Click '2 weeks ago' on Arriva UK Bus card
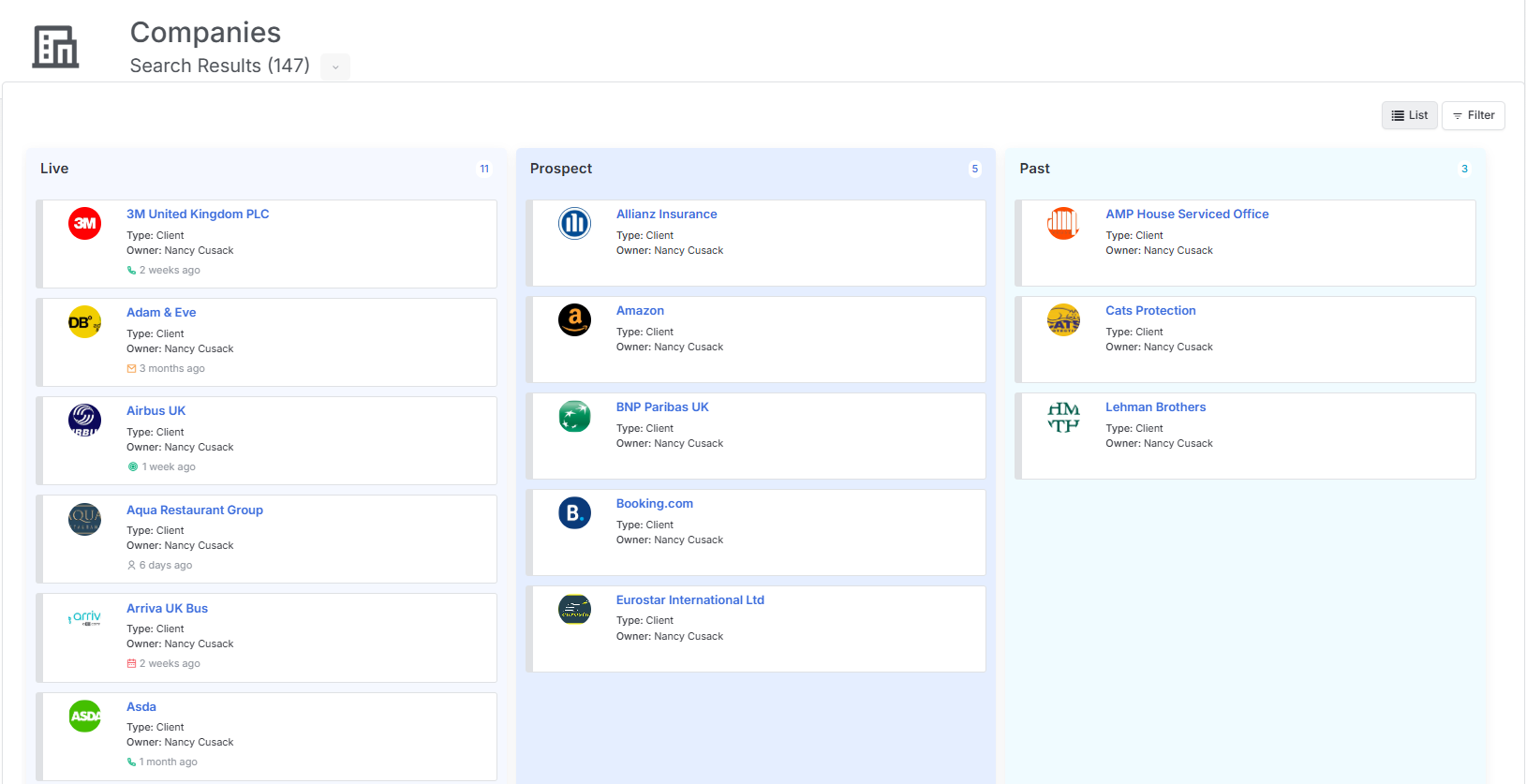The width and height of the screenshot is (1526, 784). [170, 664]
